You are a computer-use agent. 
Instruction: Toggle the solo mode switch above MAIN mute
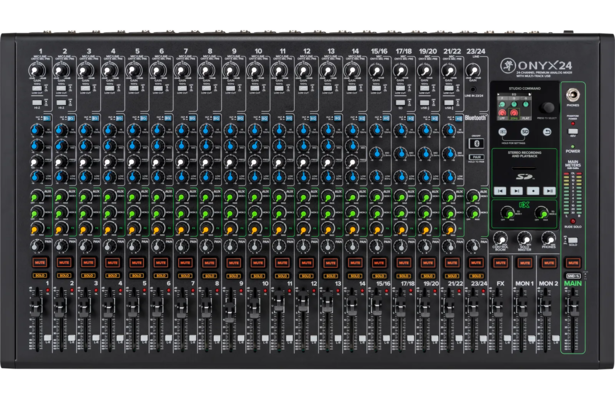click(x=573, y=240)
